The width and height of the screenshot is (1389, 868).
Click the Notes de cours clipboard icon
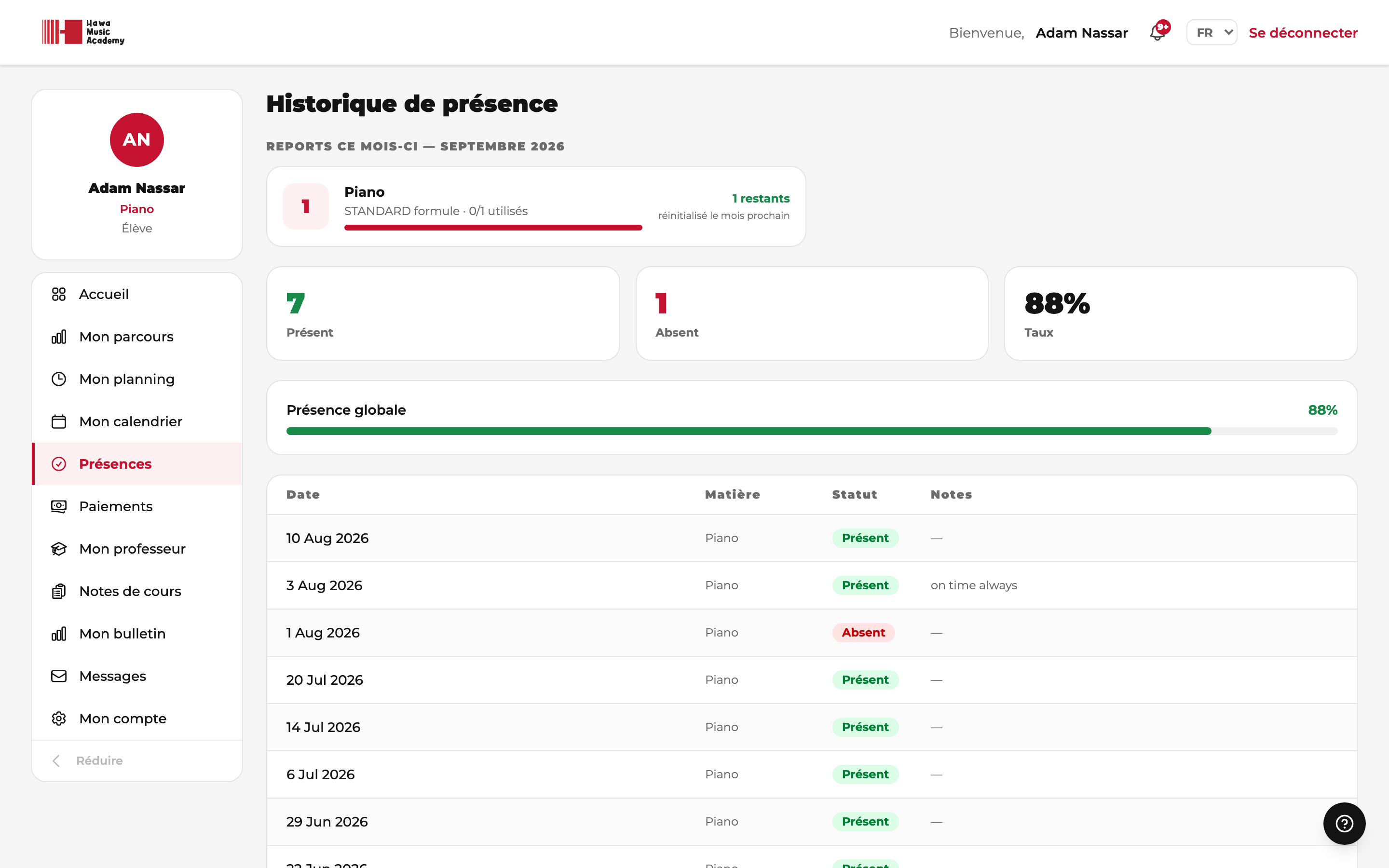point(58,591)
